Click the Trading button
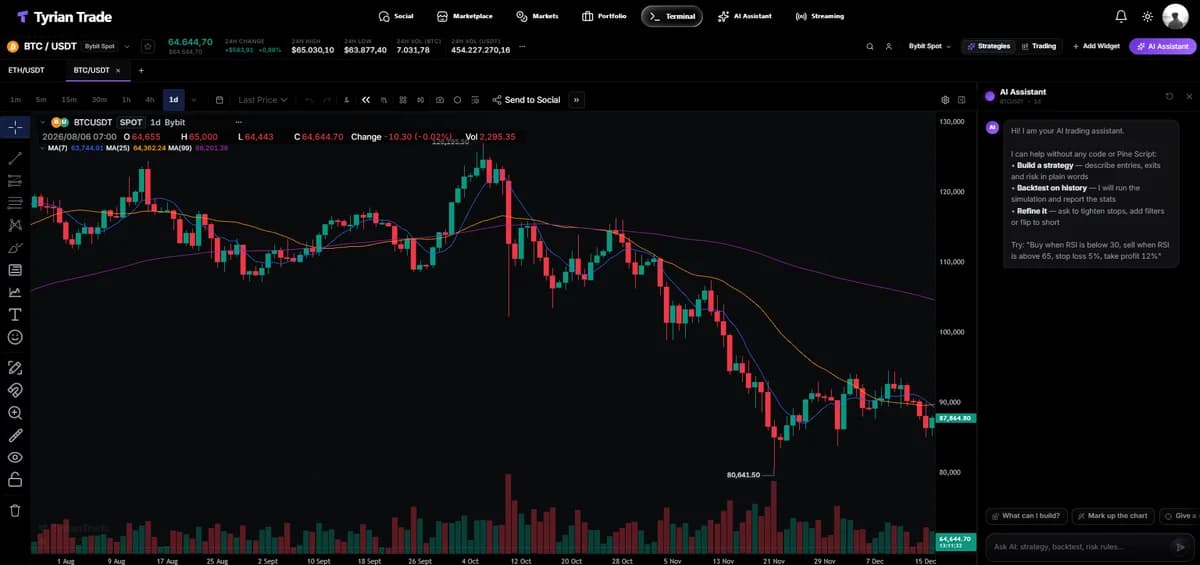This screenshot has width=1200, height=565. click(x=1038, y=46)
